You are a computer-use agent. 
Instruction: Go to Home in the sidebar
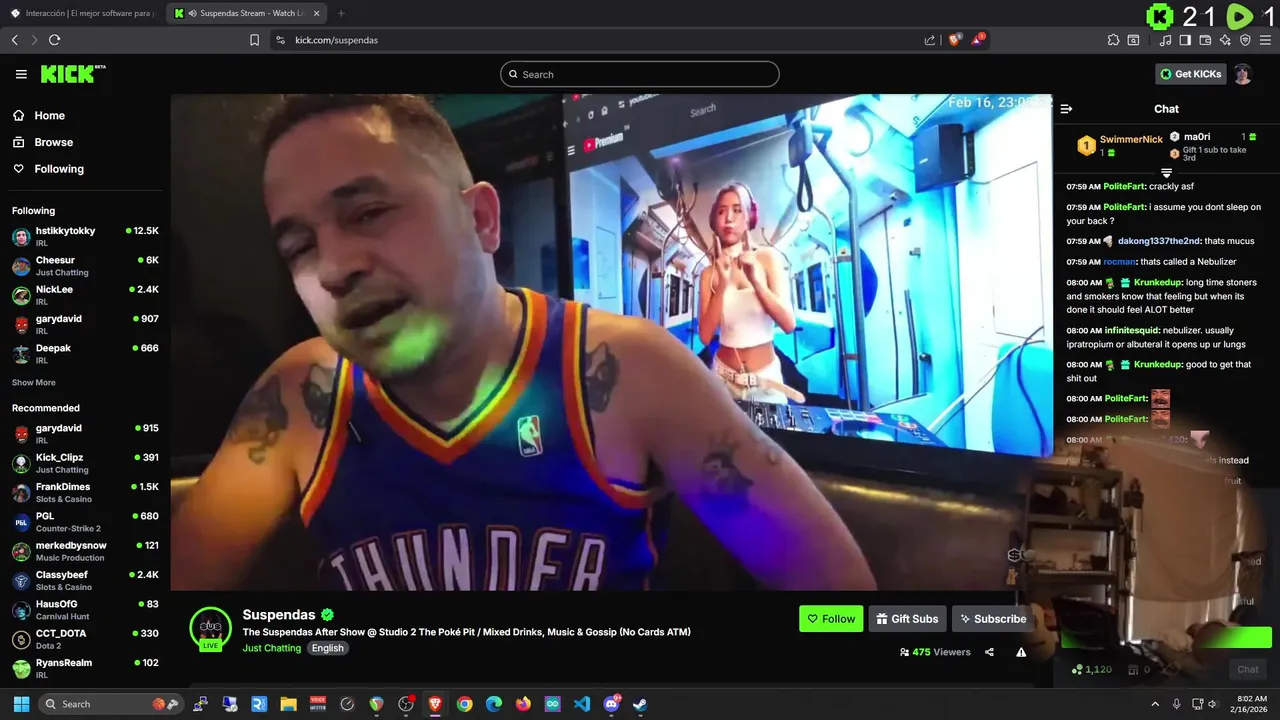49,115
